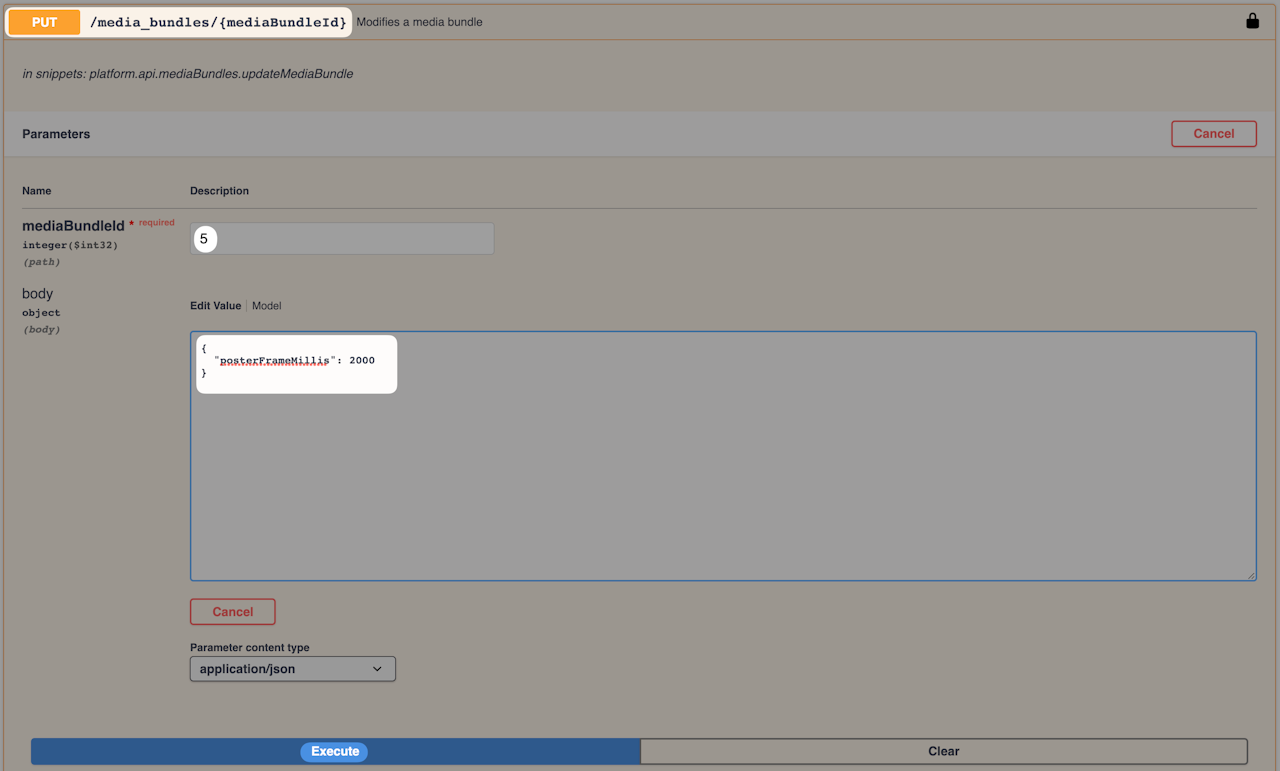Image resolution: width=1280 pixels, height=771 pixels.
Task: Click the textarea resize handle corner
Action: pos(1250,574)
